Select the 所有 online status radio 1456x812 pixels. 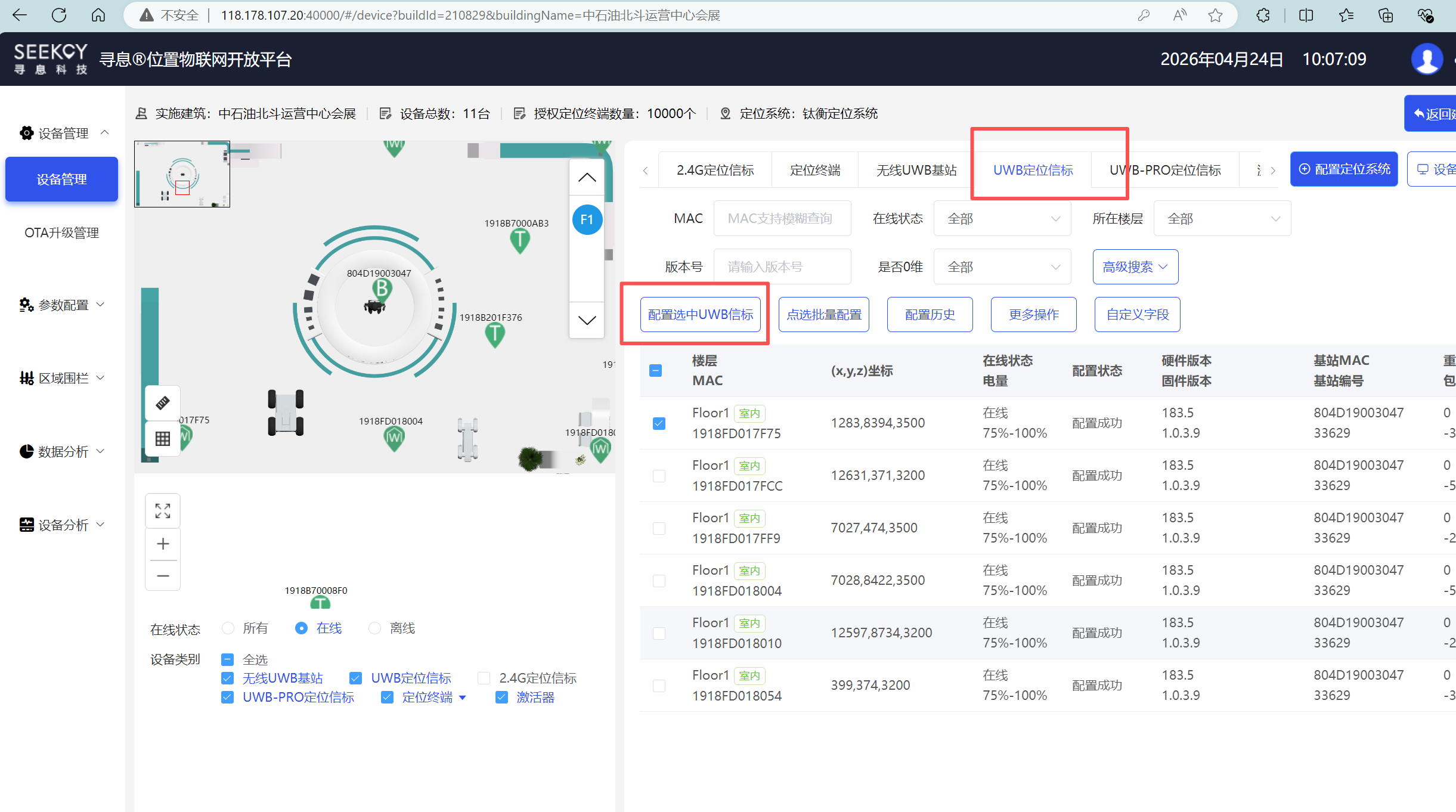coord(227,628)
